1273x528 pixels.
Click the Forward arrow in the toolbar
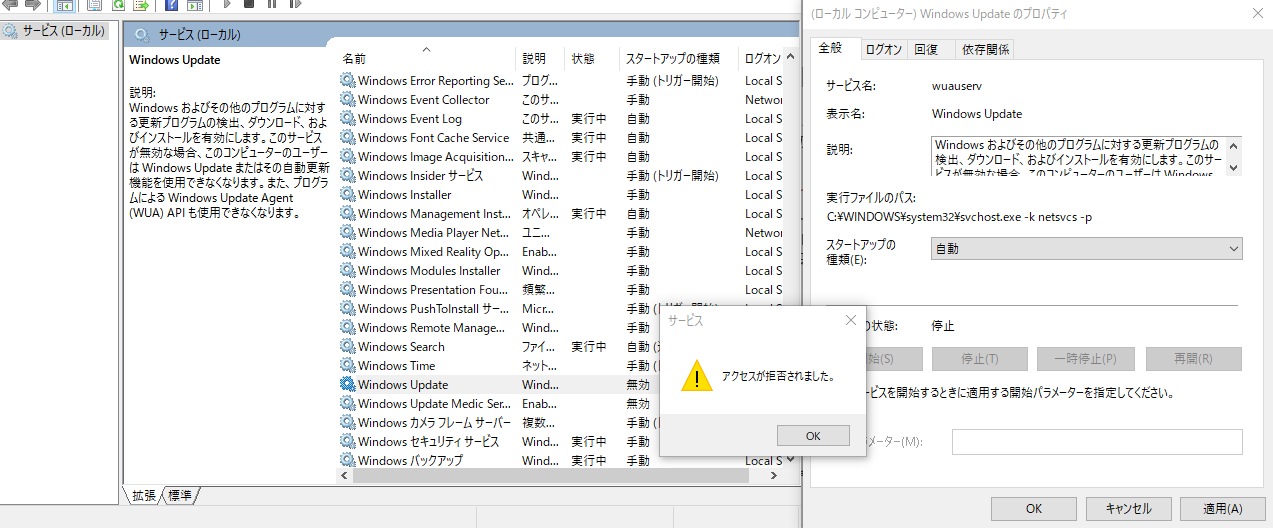click(32, 4)
